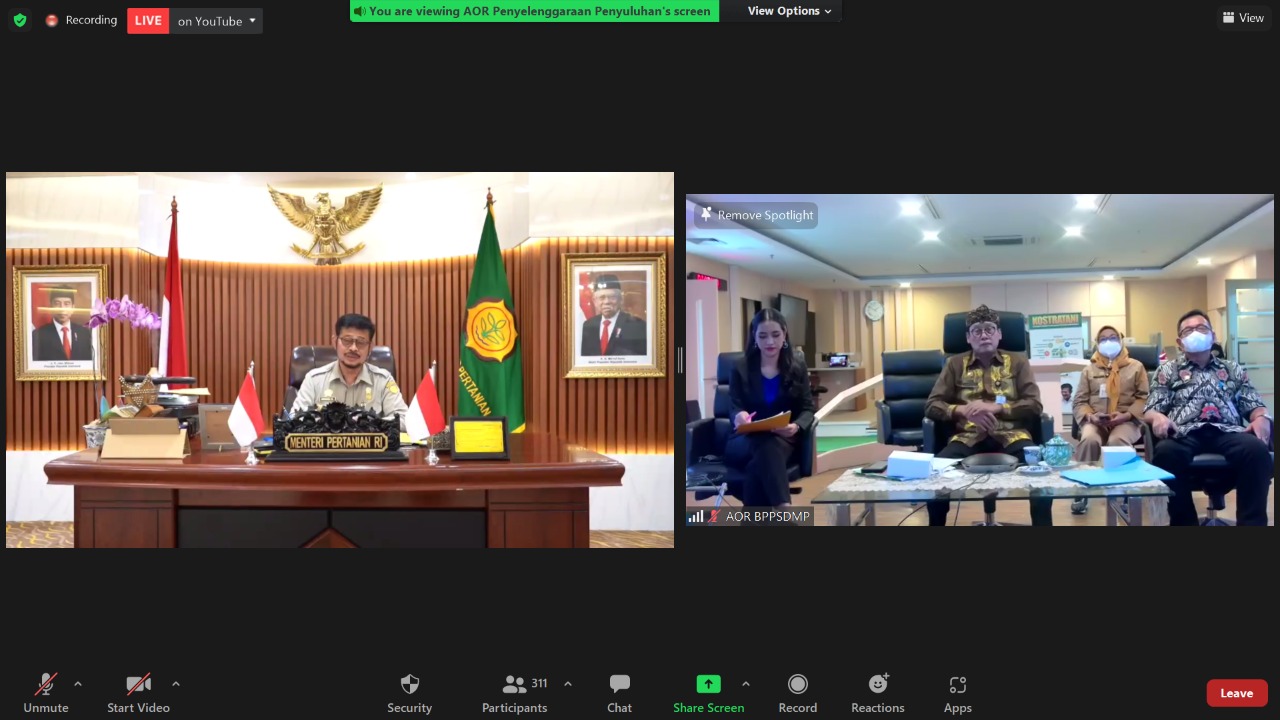Click the Record icon

pyautogui.click(x=797, y=684)
